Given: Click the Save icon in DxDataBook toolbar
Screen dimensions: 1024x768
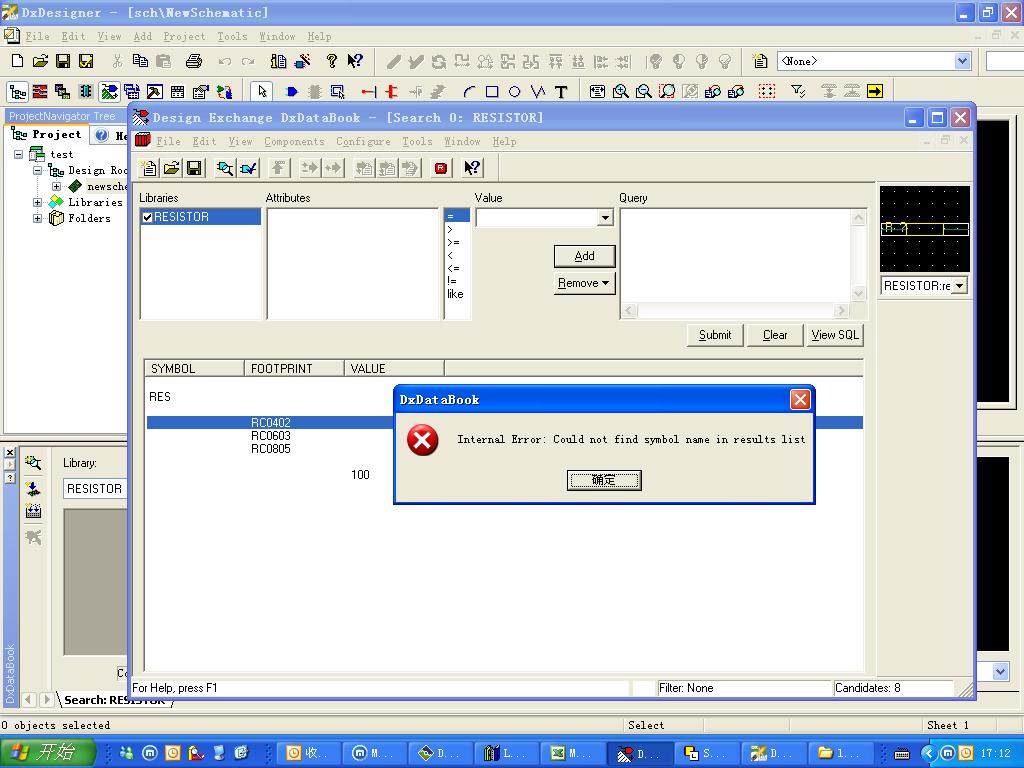Looking at the screenshot, I should [x=194, y=168].
